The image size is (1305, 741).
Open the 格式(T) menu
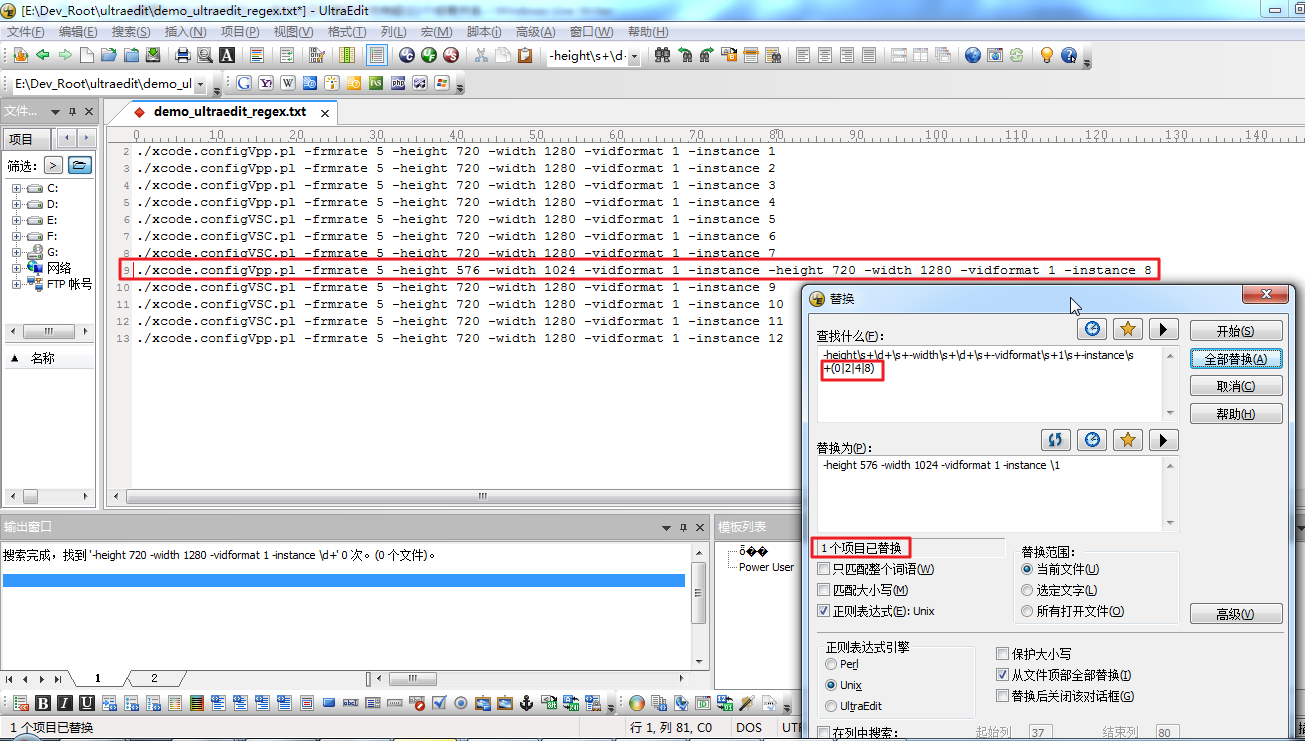pos(346,32)
